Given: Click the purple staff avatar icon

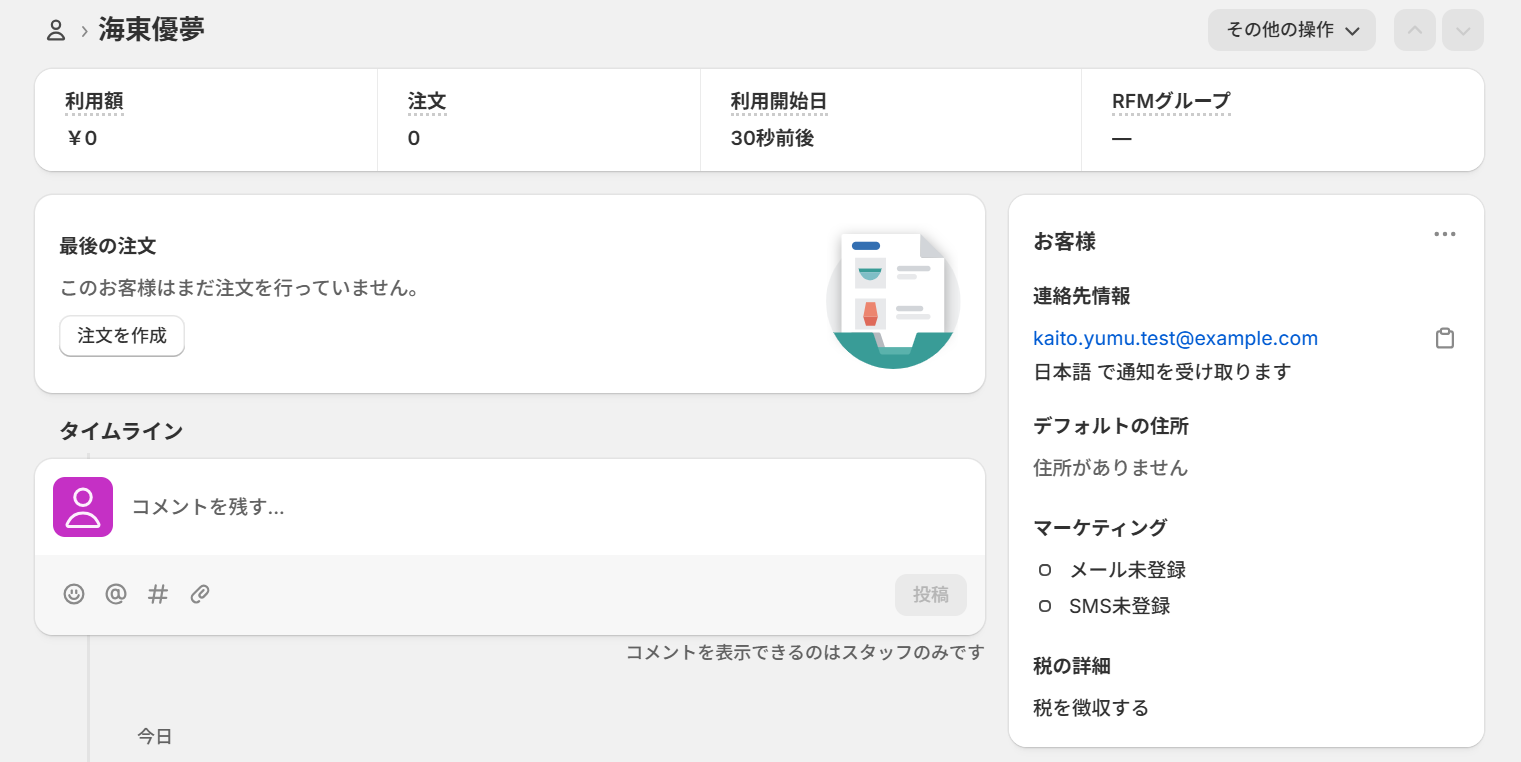Looking at the screenshot, I should [x=83, y=507].
